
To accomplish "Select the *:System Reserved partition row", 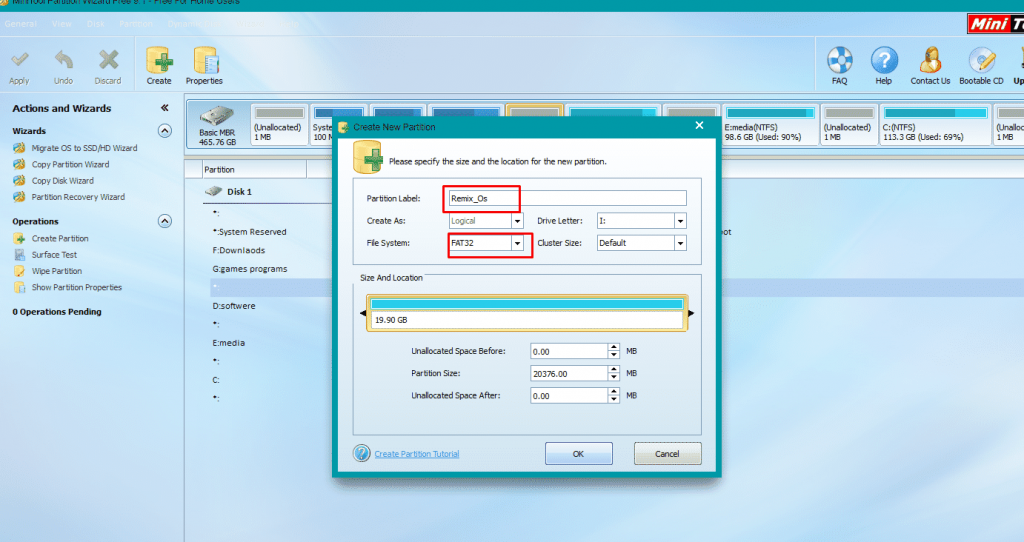I will (x=249, y=232).
